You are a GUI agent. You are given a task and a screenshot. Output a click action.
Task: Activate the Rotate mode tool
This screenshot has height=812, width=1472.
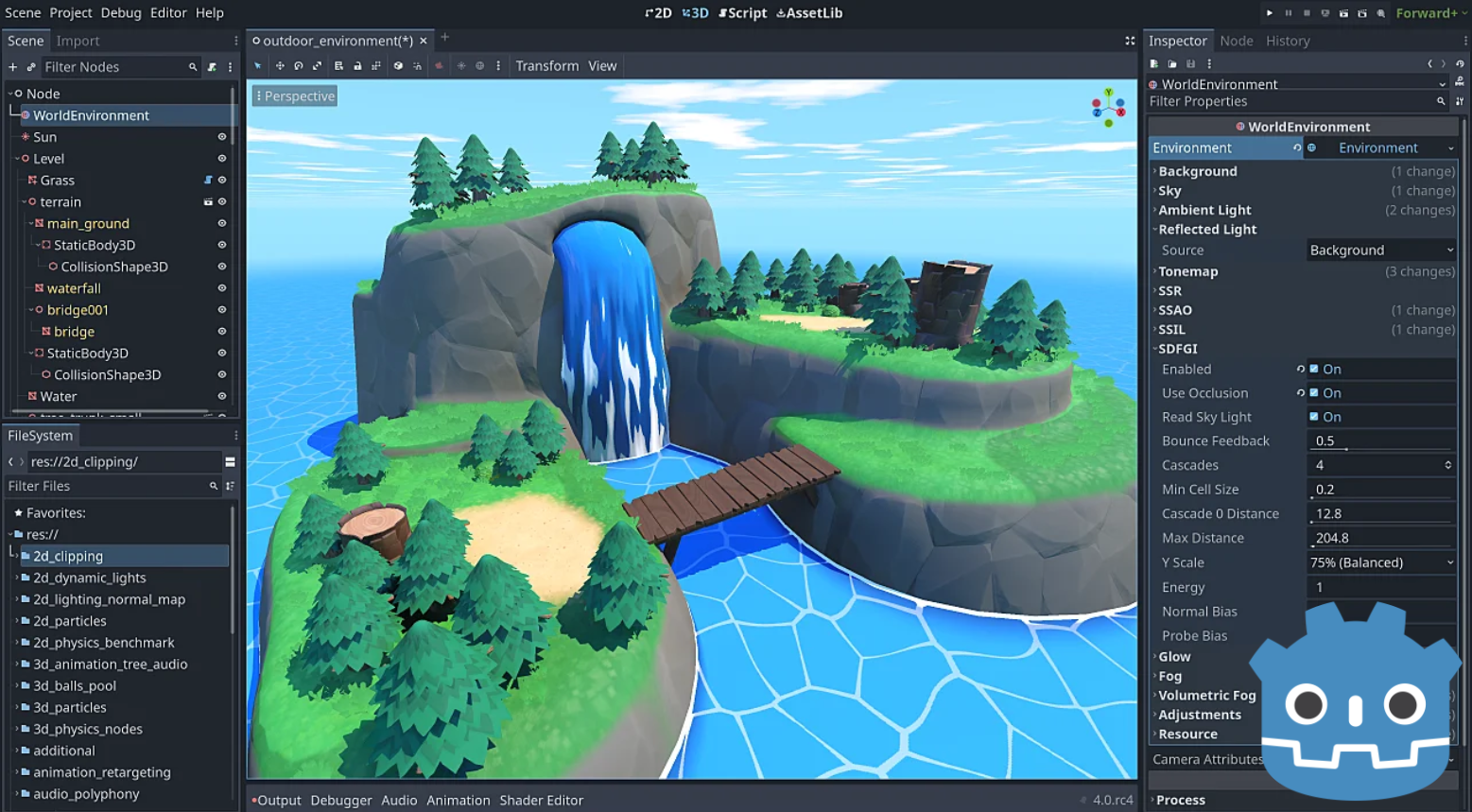click(x=299, y=66)
